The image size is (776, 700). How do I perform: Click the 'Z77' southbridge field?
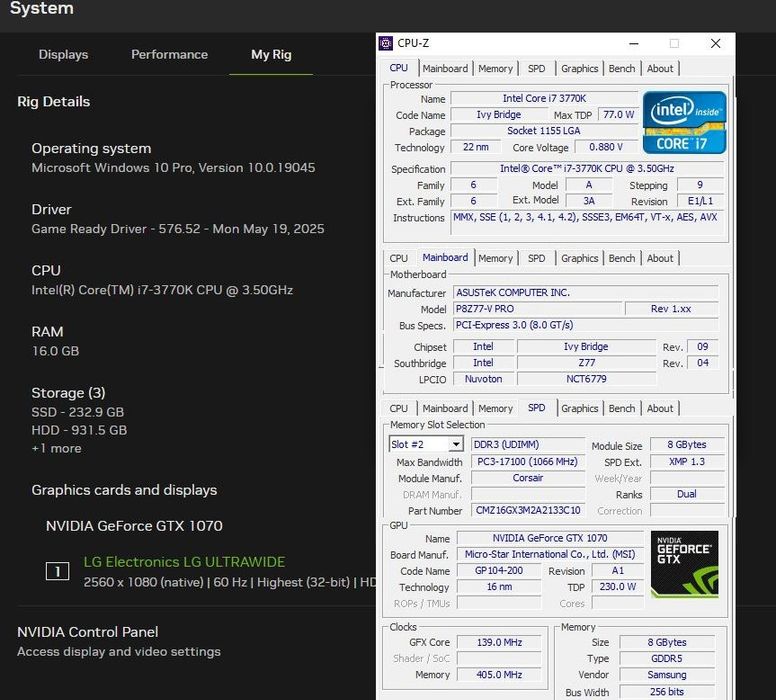click(586, 363)
